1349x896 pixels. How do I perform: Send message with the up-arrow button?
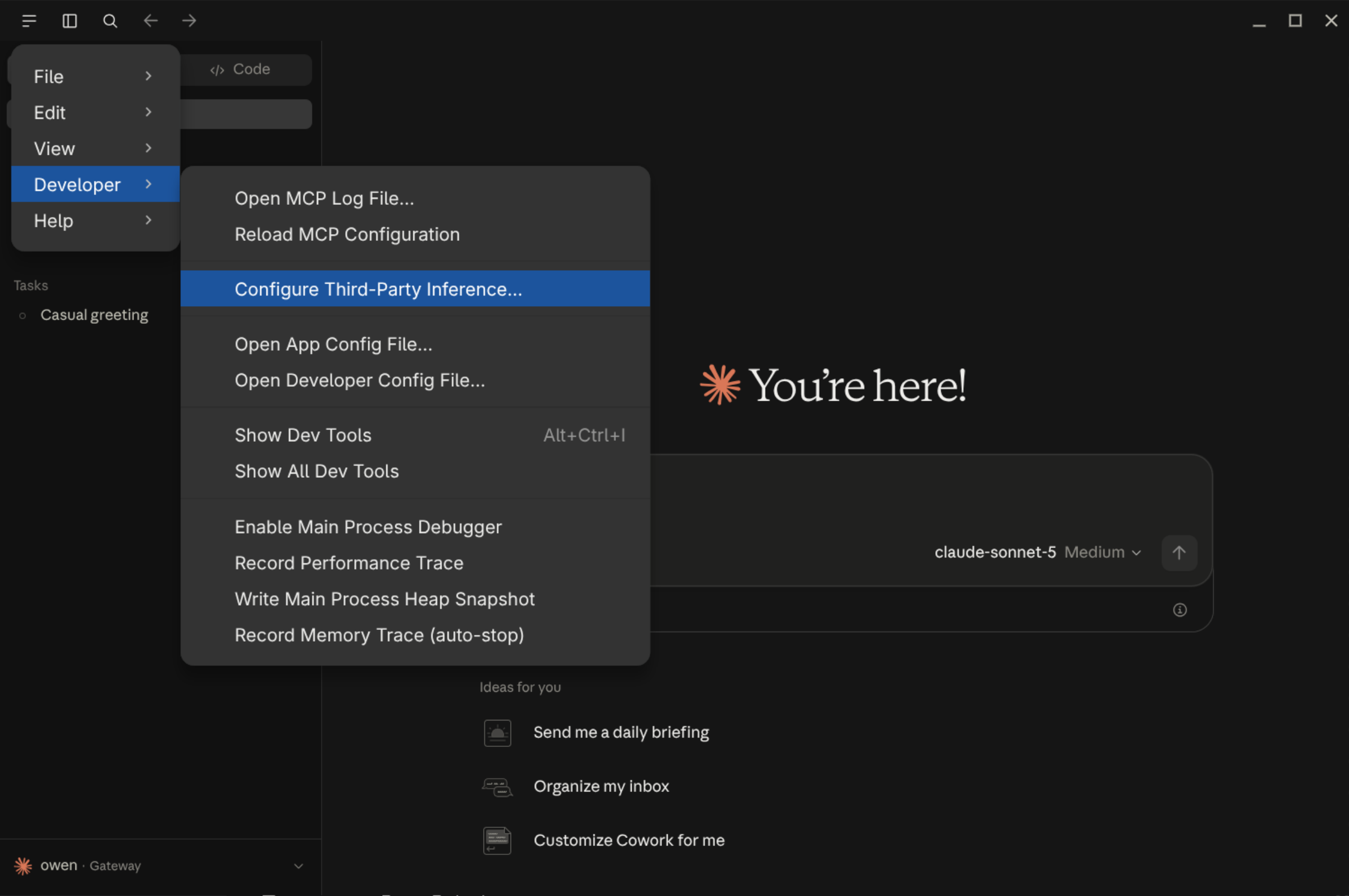pyautogui.click(x=1178, y=553)
